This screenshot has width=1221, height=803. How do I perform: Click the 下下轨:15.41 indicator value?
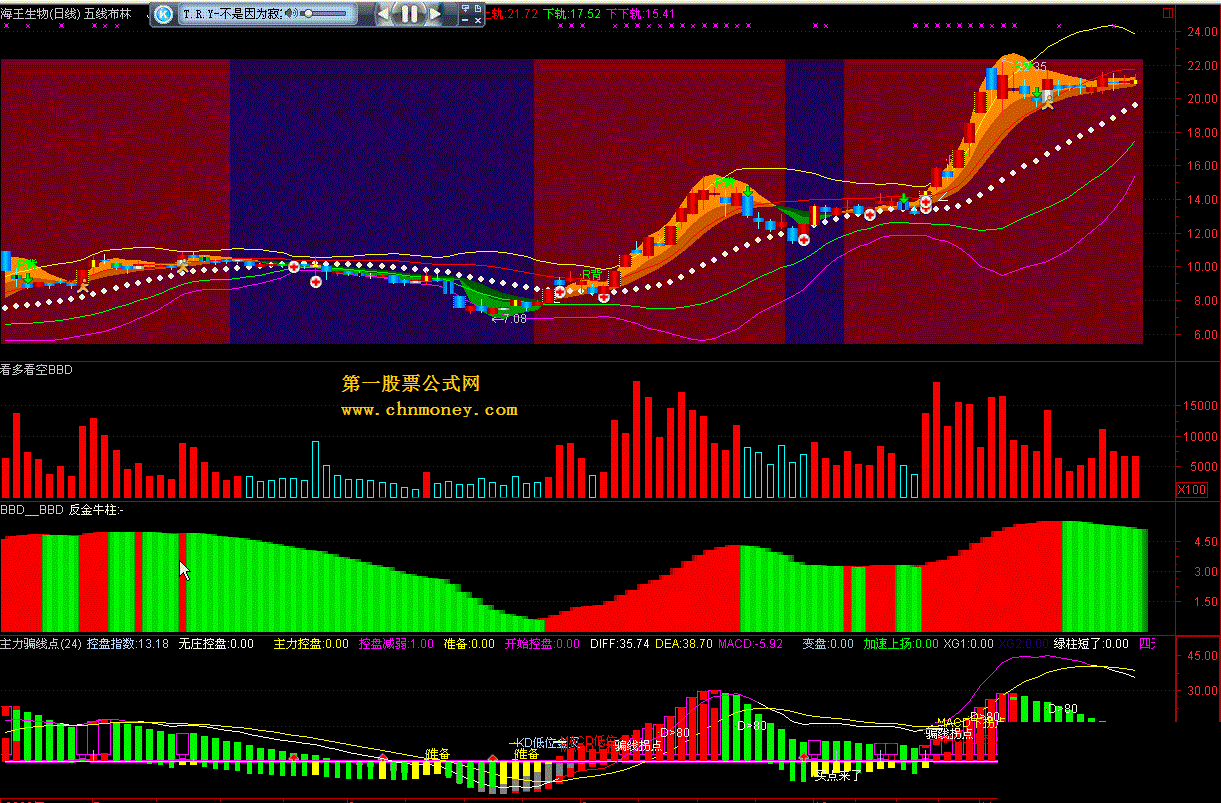click(641, 13)
